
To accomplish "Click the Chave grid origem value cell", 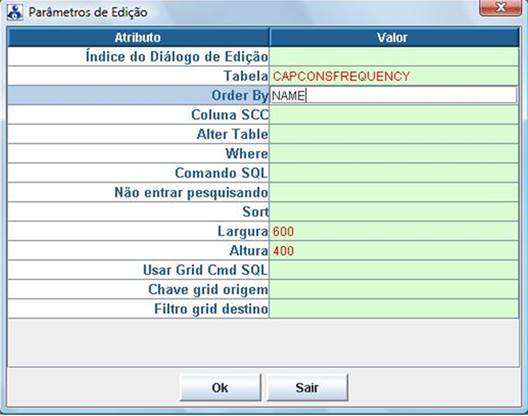I will [x=394, y=290].
